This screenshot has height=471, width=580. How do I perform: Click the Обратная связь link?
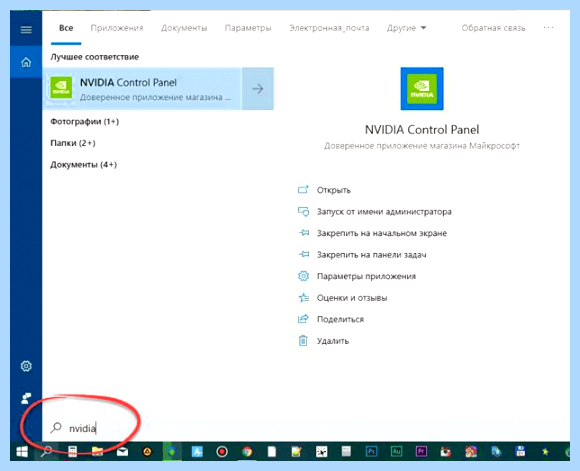493,28
